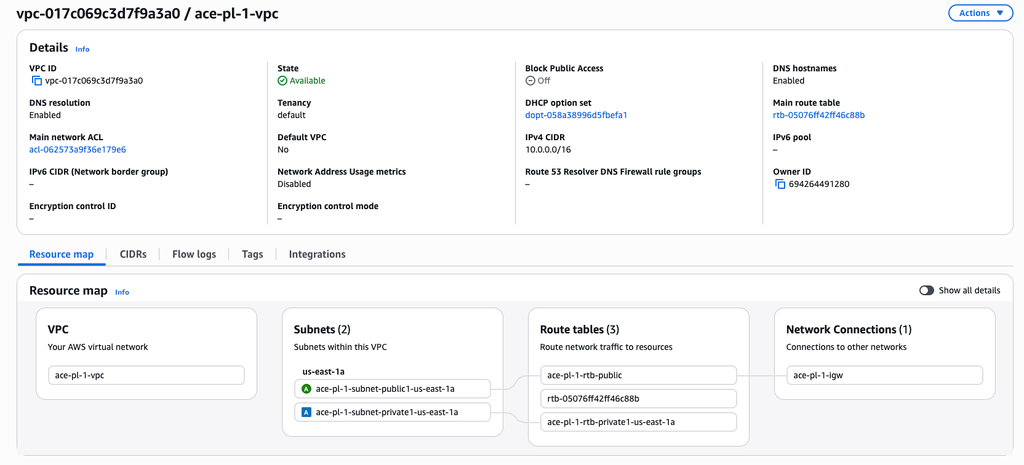Image resolution: width=1024 pixels, height=465 pixels.
Task: Open the Resource map Info link
Action: click(x=122, y=292)
